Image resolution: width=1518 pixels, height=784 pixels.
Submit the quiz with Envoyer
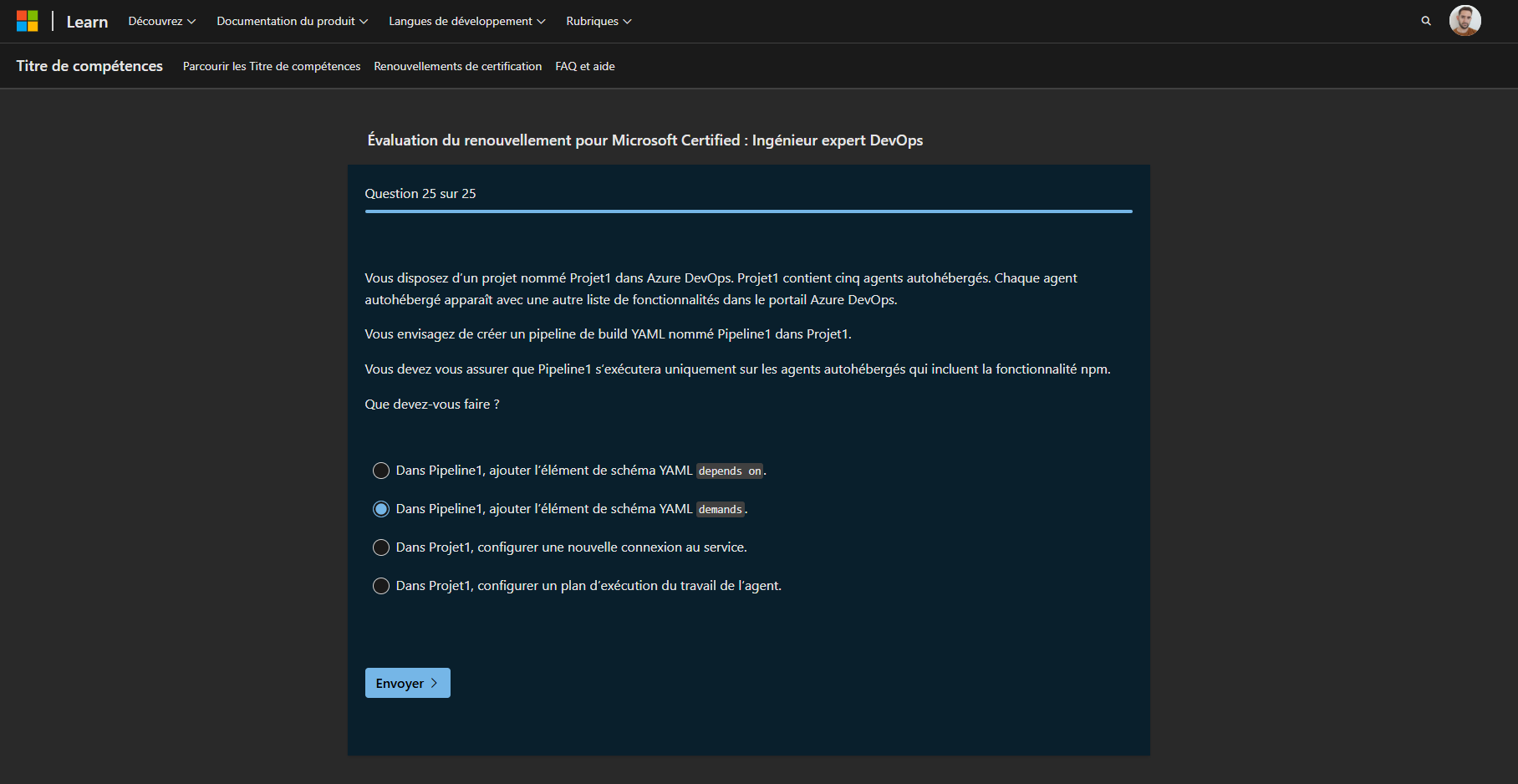[407, 683]
